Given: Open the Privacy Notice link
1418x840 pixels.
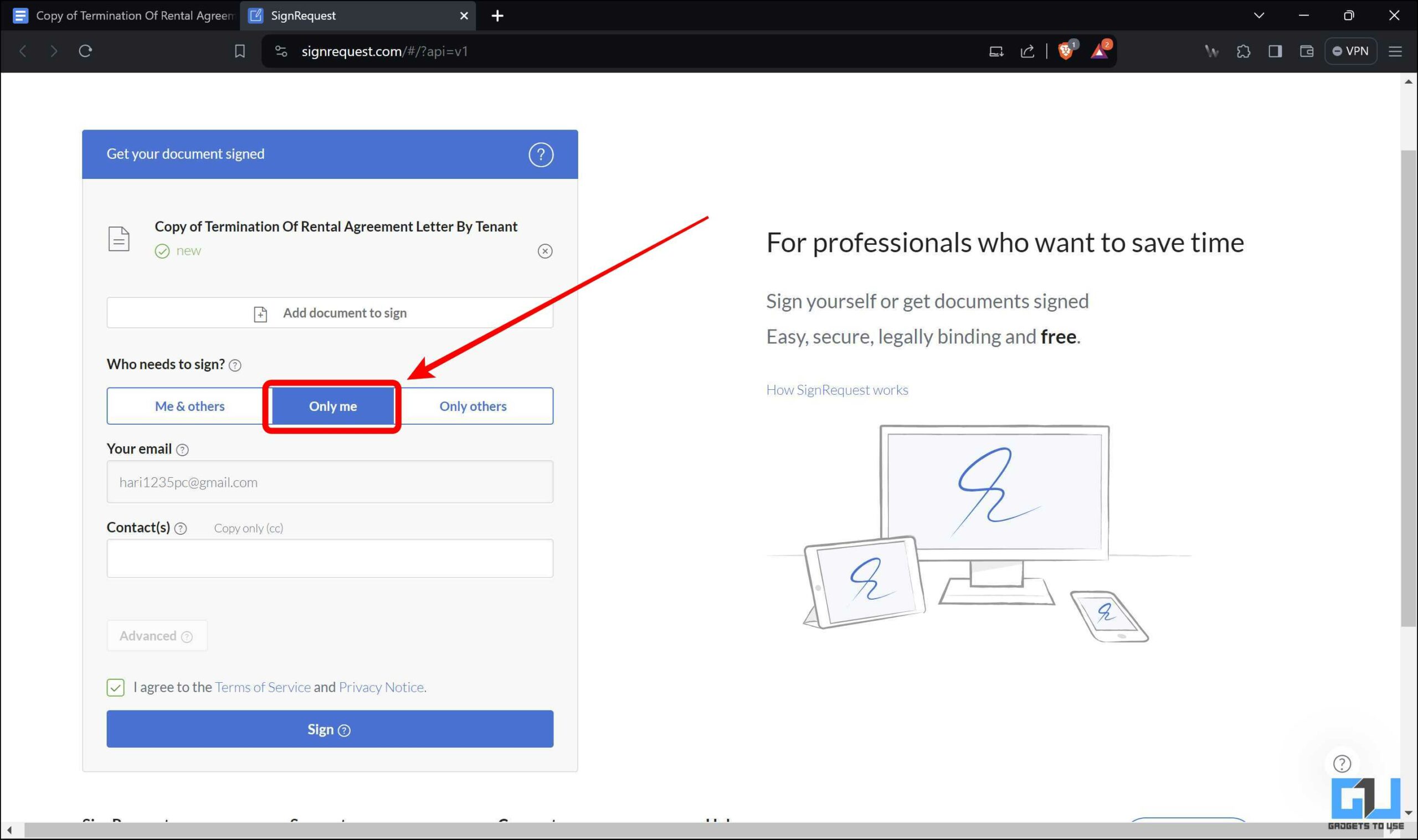Looking at the screenshot, I should [382, 687].
